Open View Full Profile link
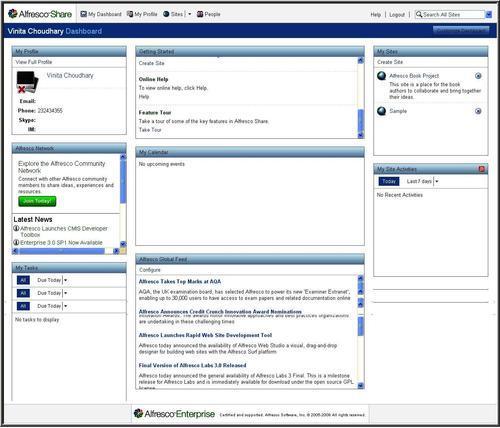Viewport: 500px width, 428px height. click(34, 62)
